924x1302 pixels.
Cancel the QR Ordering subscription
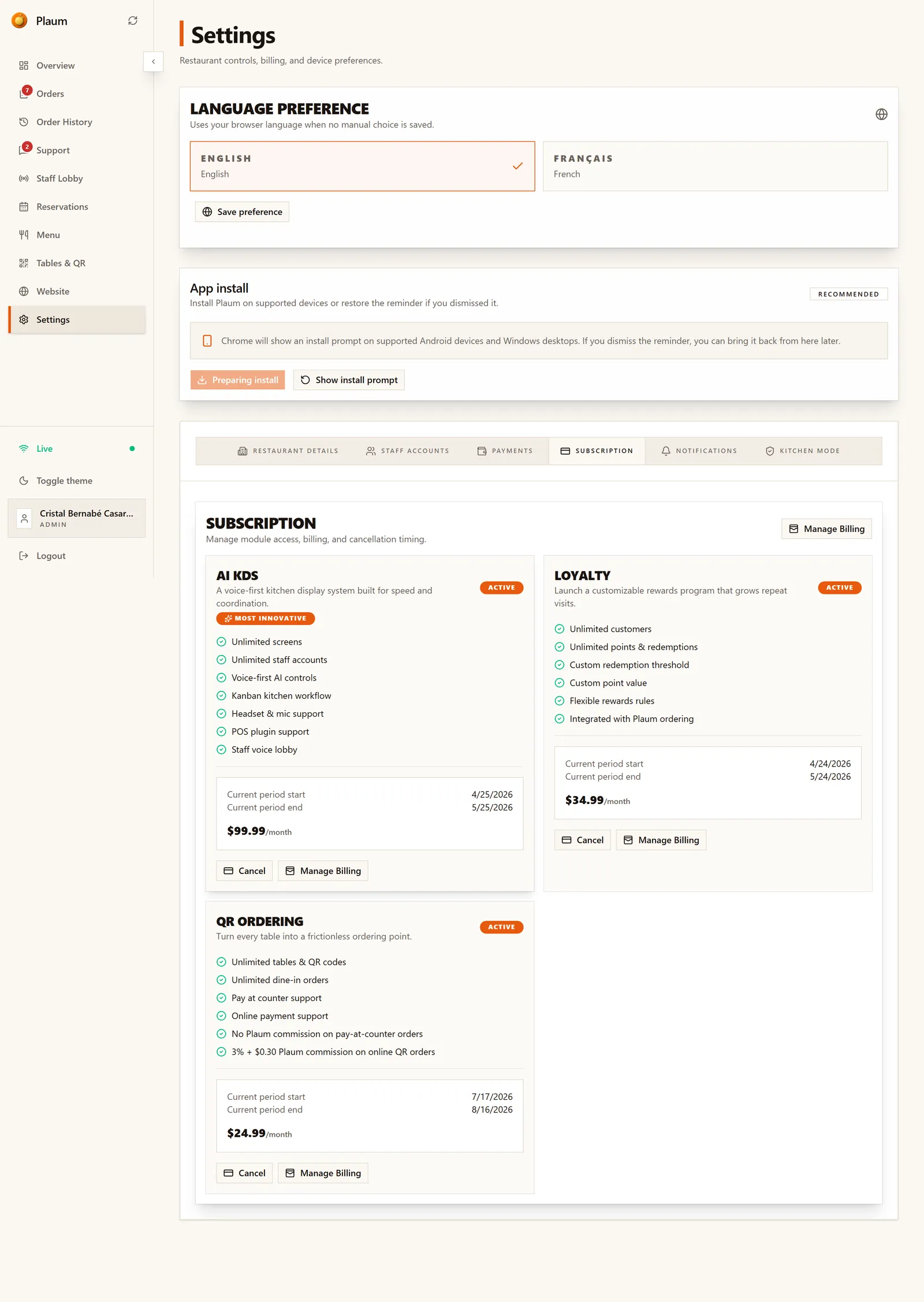tap(244, 1173)
